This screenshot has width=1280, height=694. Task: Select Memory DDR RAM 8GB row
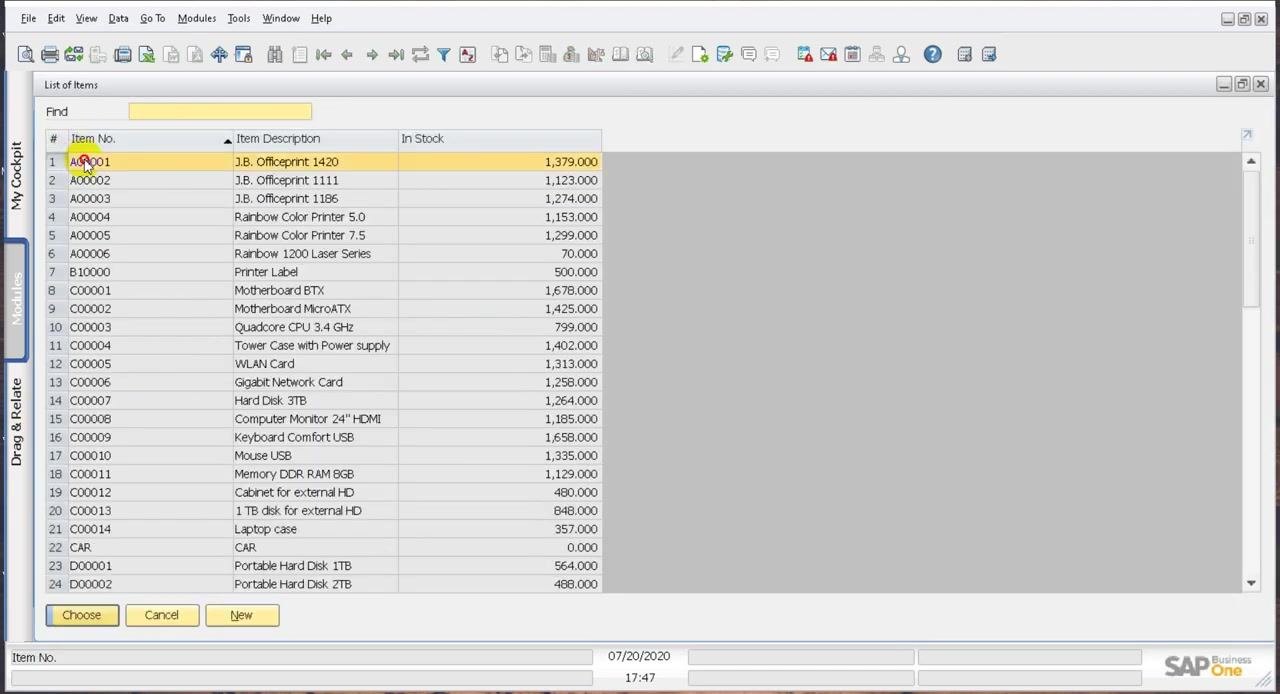pos(323,474)
